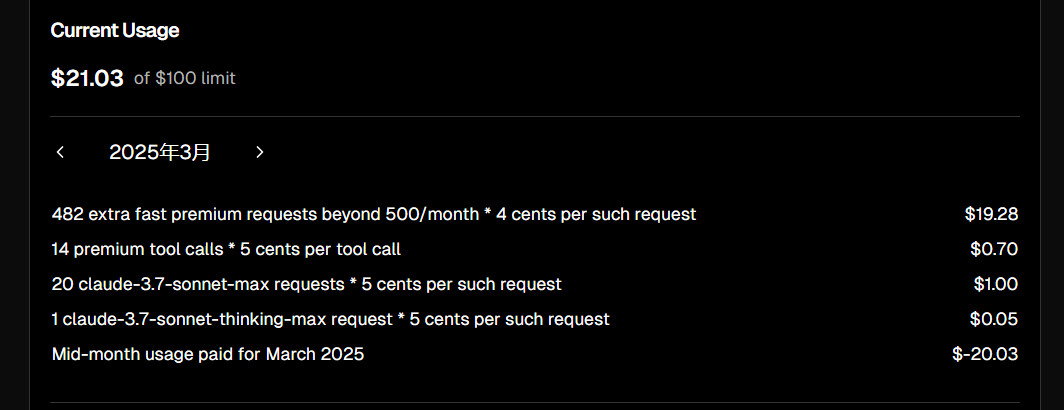Click the panel's left vertical border line
Image resolution: width=1064 pixels, height=410 pixels.
coord(29,205)
